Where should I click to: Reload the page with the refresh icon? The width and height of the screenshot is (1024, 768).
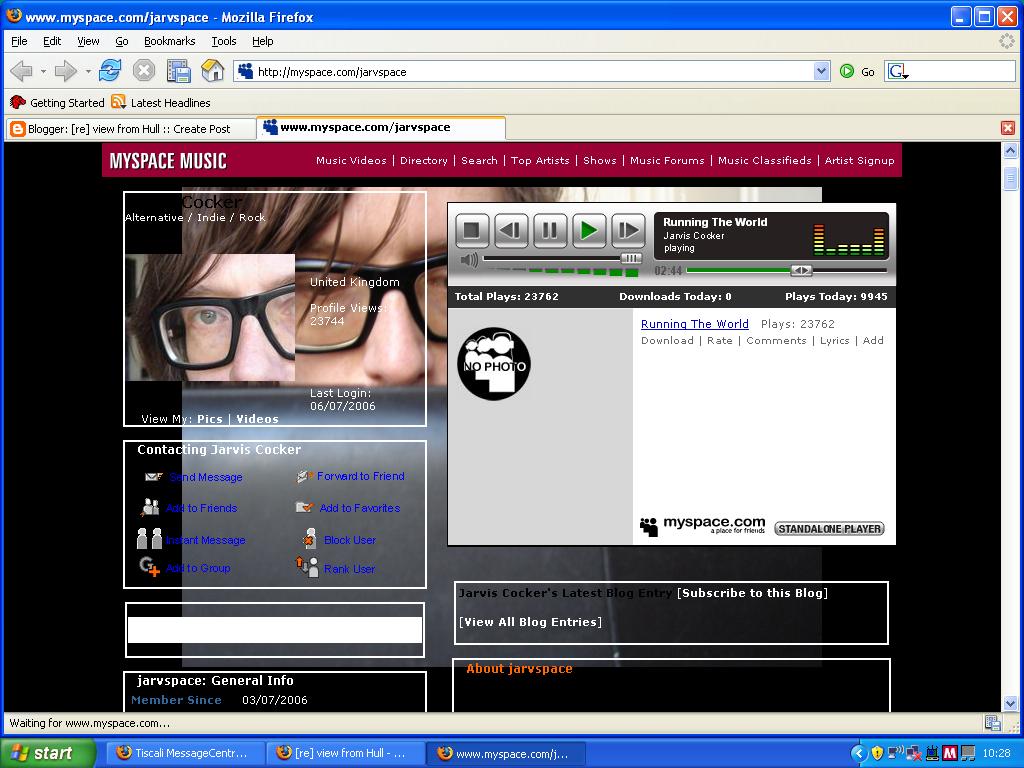pos(110,71)
